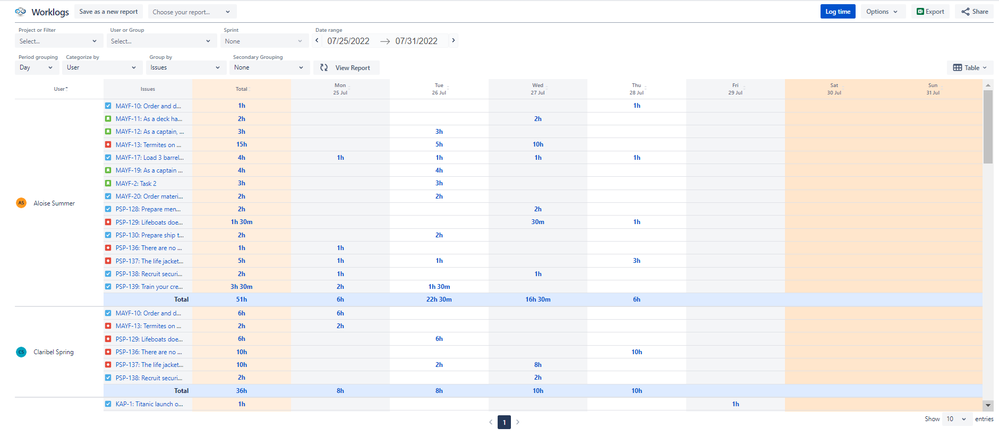The image size is (999, 437).
Task: Click the task icon beside MAYF-20
Action: [x=108, y=196]
